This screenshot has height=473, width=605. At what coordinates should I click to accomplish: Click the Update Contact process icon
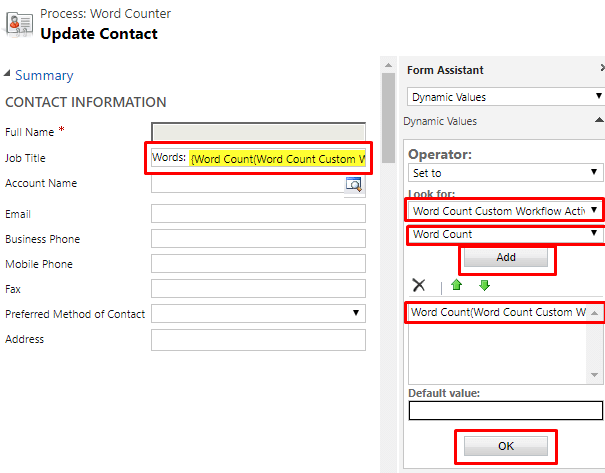coord(19,24)
